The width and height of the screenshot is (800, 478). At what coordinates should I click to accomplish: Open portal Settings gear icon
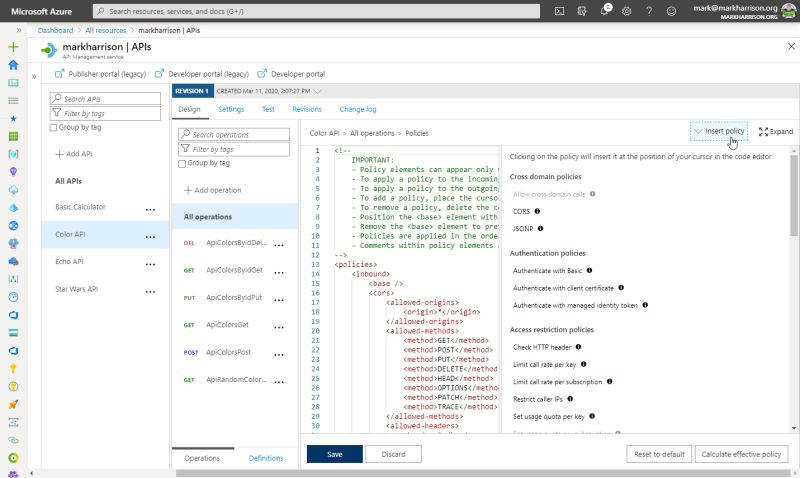click(x=627, y=11)
